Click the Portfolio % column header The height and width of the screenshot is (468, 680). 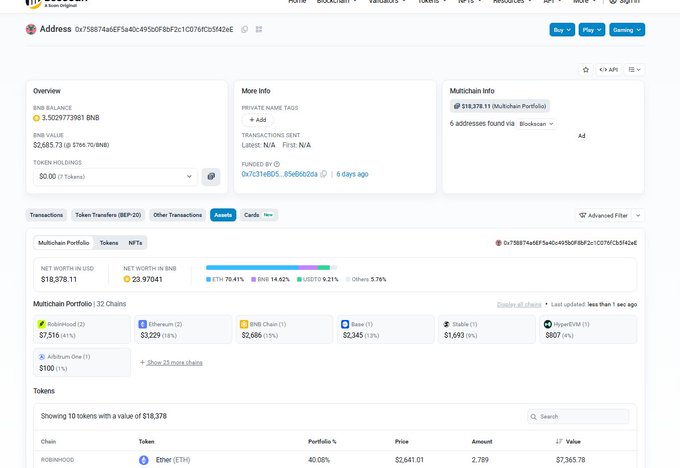click(x=322, y=442)
